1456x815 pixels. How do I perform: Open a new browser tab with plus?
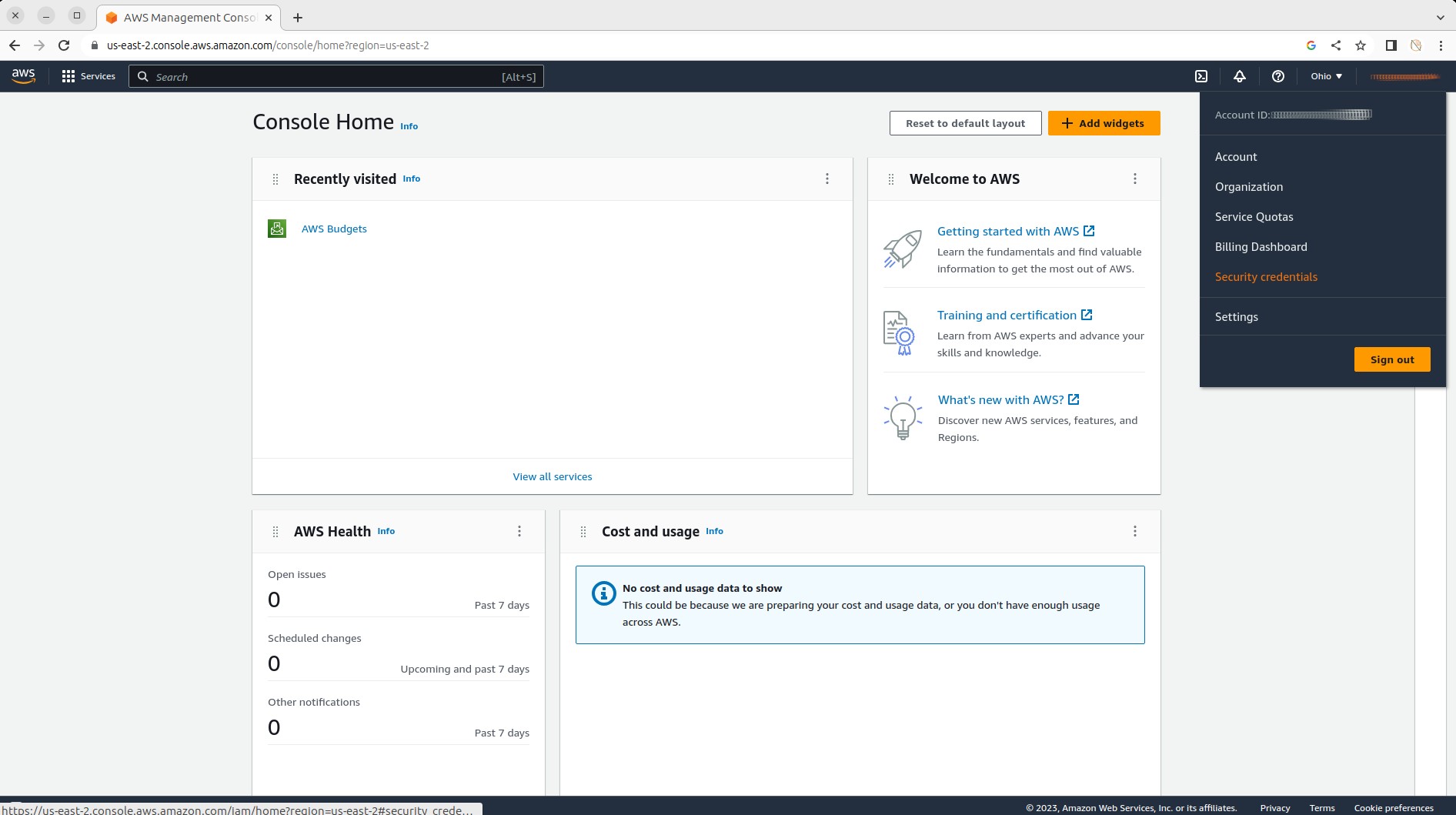pos(298,17)
